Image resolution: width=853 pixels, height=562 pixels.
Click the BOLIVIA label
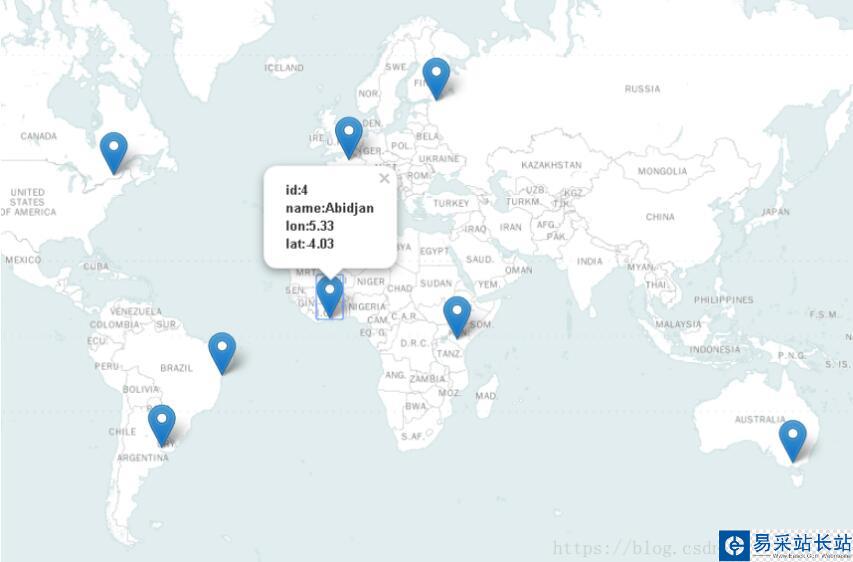pyautogui.click(x=141, y=390)
